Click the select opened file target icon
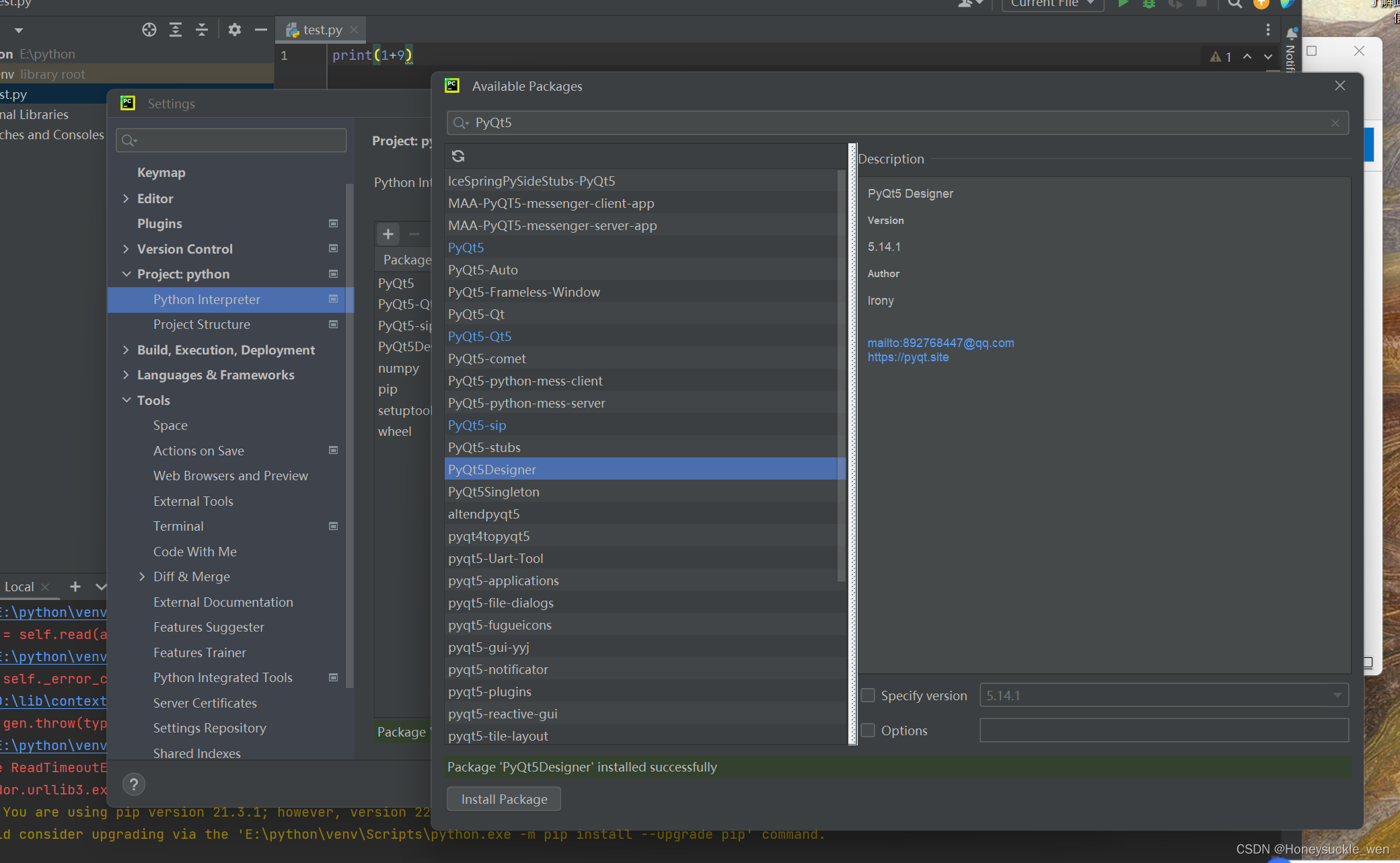Screen dimensions: 1400x863 [149, 30]
